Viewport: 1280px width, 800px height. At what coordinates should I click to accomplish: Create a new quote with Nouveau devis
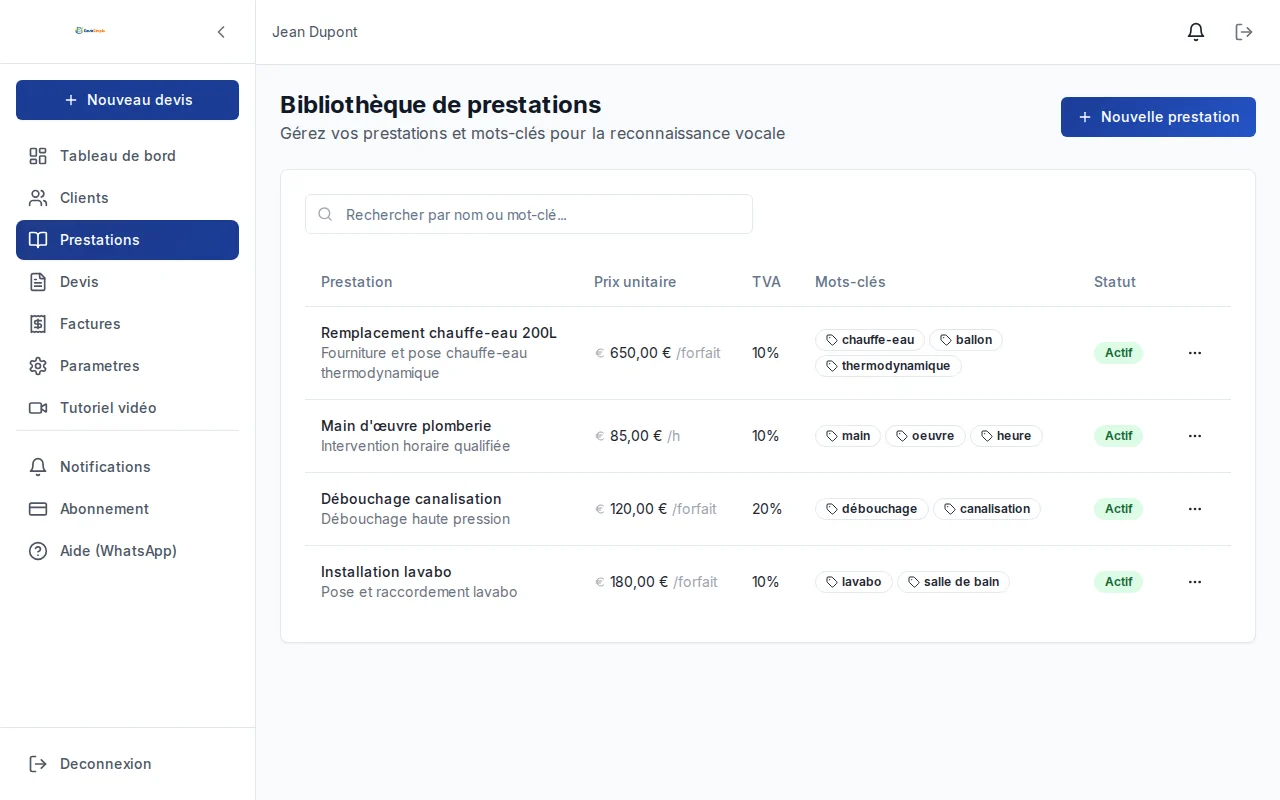click(127, 100)
